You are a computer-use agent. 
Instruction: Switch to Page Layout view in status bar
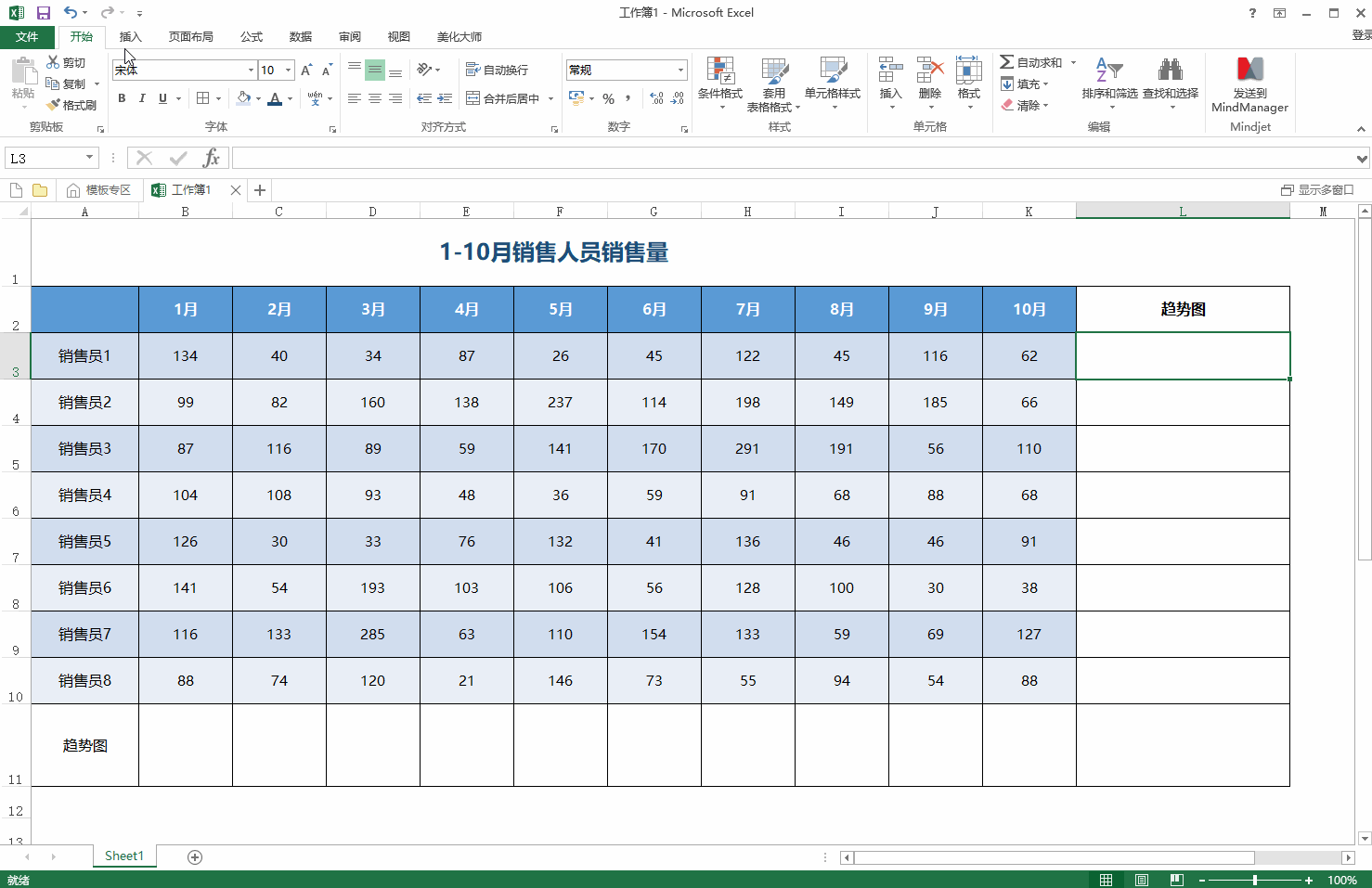[1142, 880]
